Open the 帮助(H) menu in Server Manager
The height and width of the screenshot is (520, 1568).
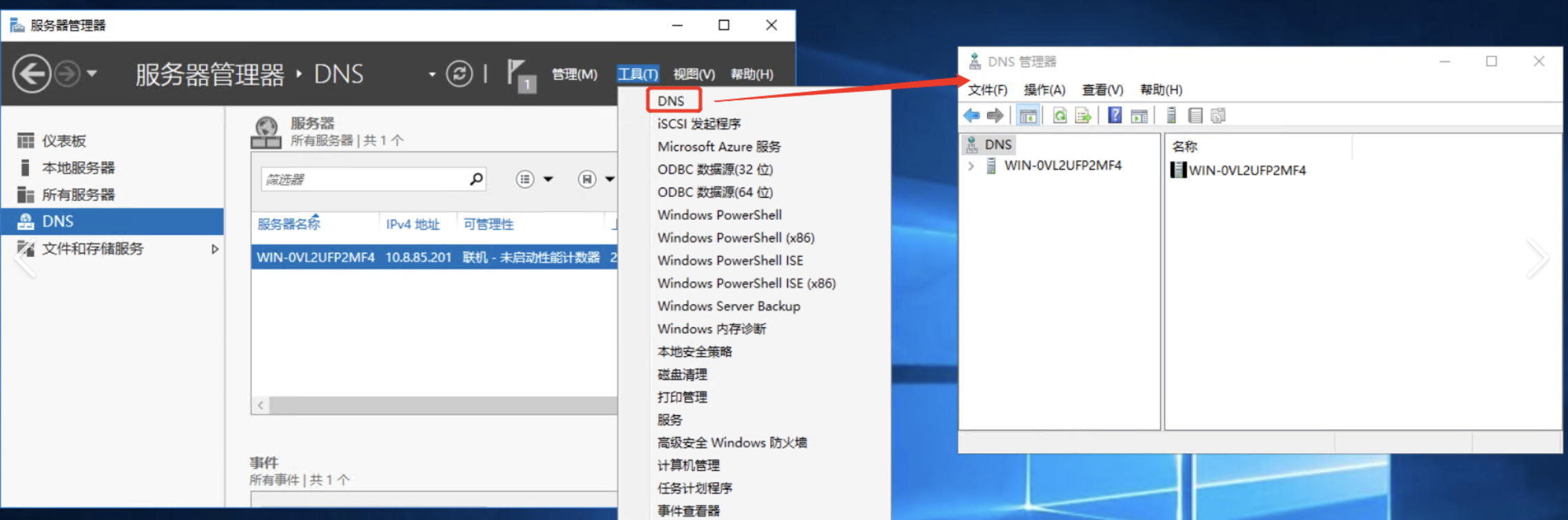(x=751, y=74)
